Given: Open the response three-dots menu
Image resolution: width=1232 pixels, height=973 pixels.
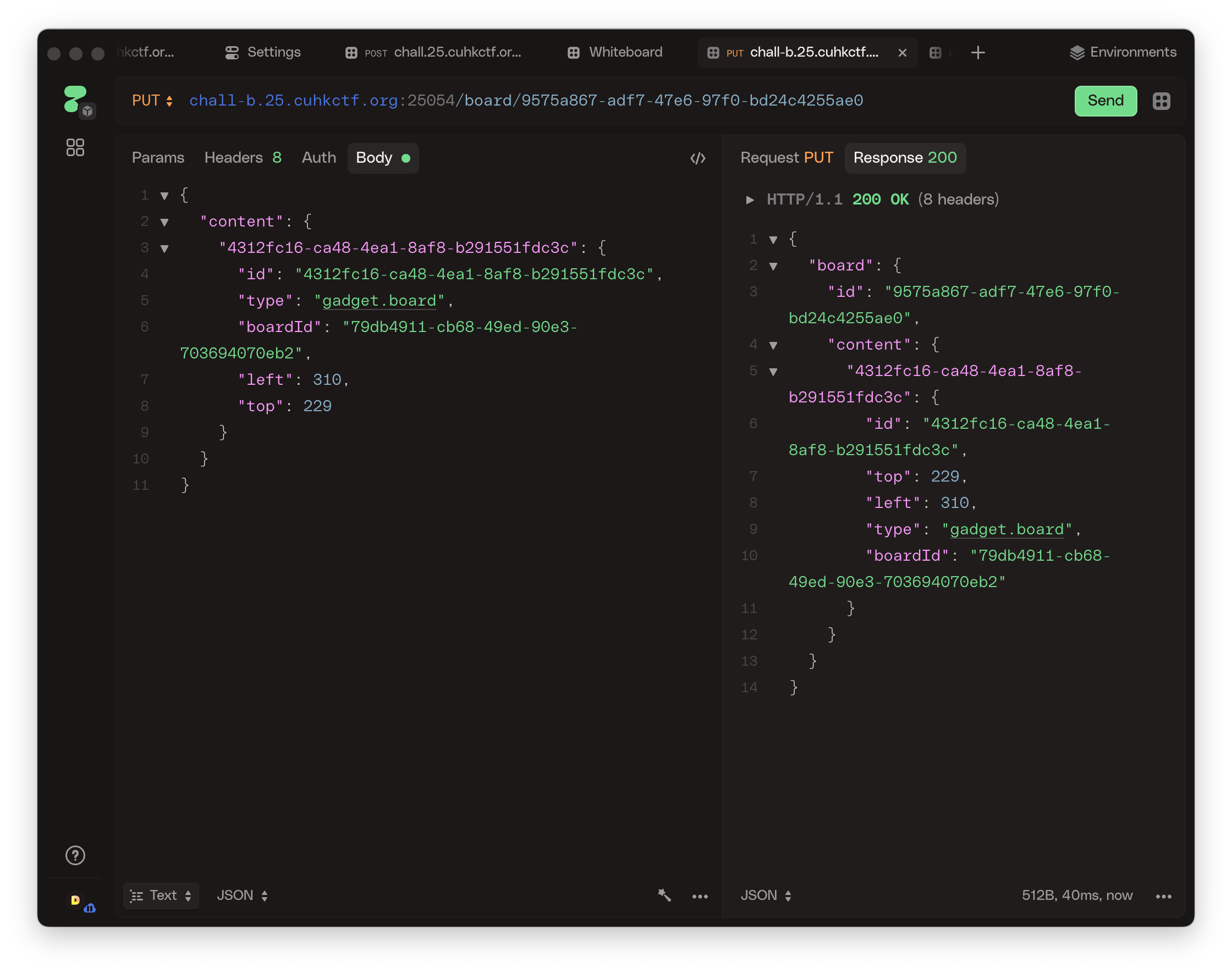Looking at the screenshot, I should pyautogui.click(x=1163, y=896).
